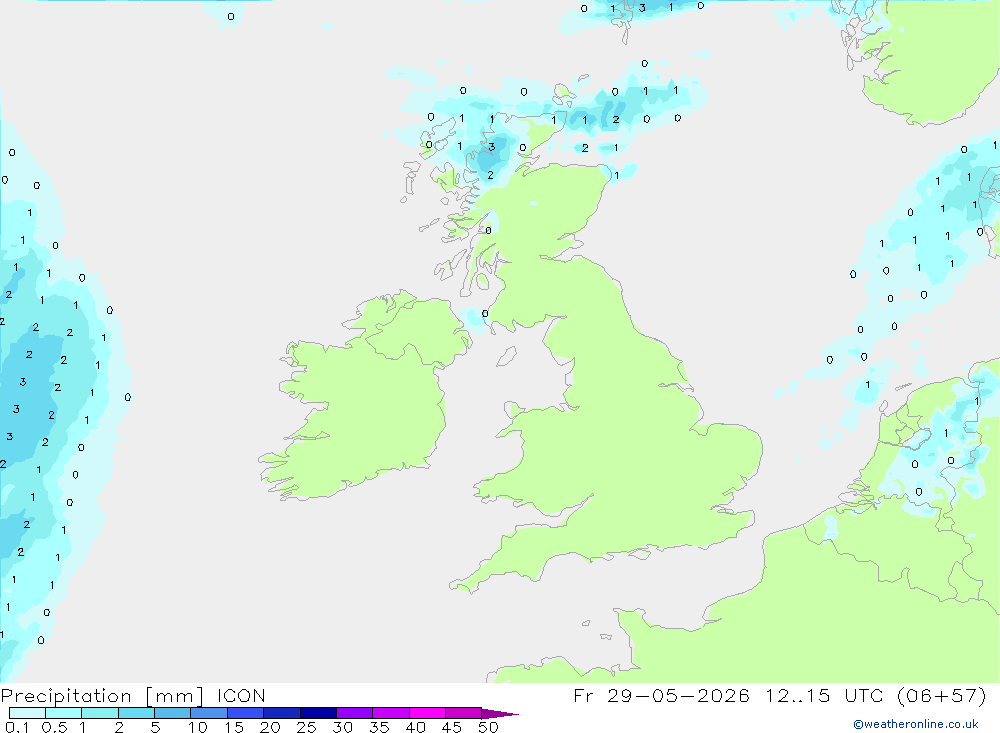1000x733 pixels.
Task: Click the 2 mm cyan legend swatch
Action: click(136, 713)
